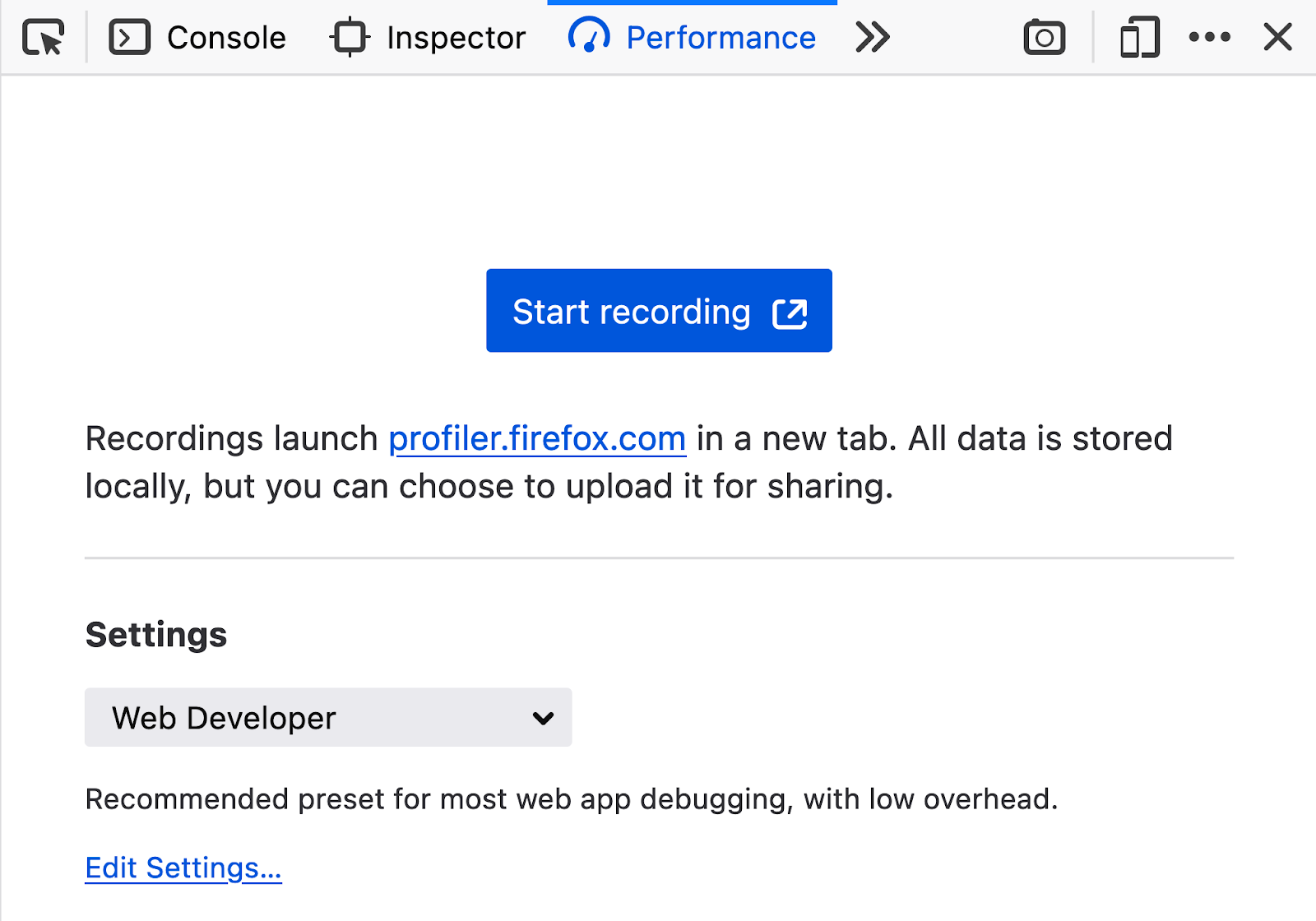Click the chevron on the settings preset selector

tap(541, 717)
